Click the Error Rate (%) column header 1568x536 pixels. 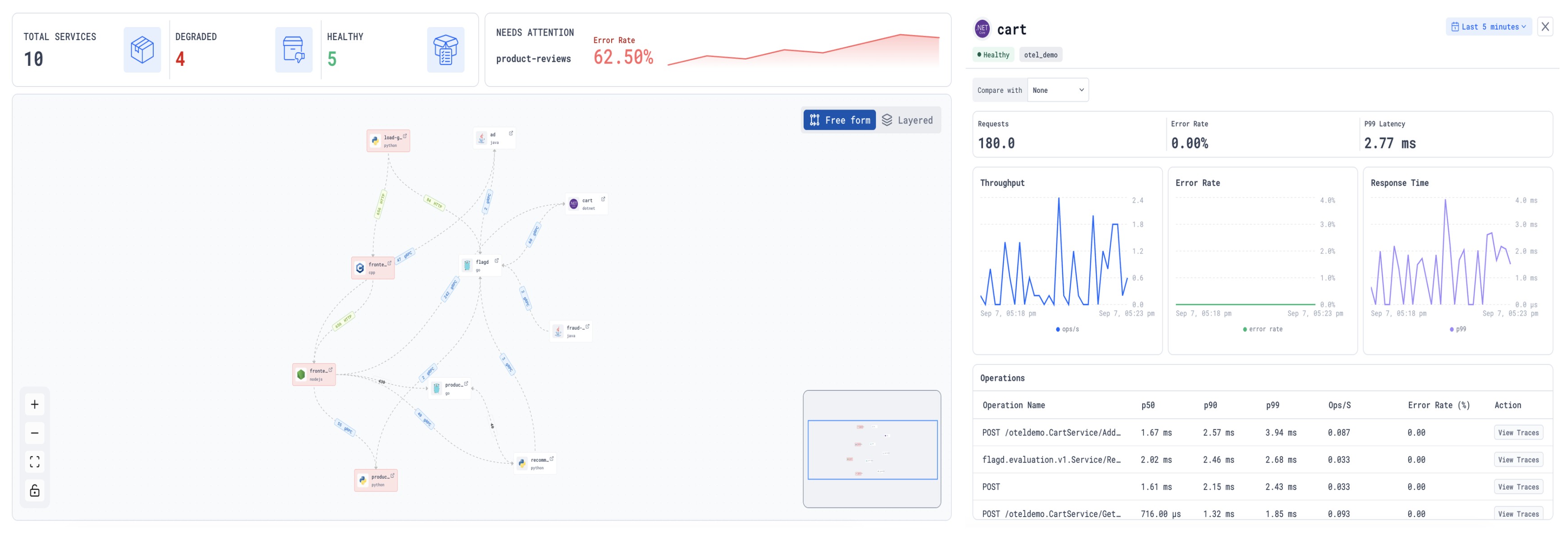[1438, 406]
